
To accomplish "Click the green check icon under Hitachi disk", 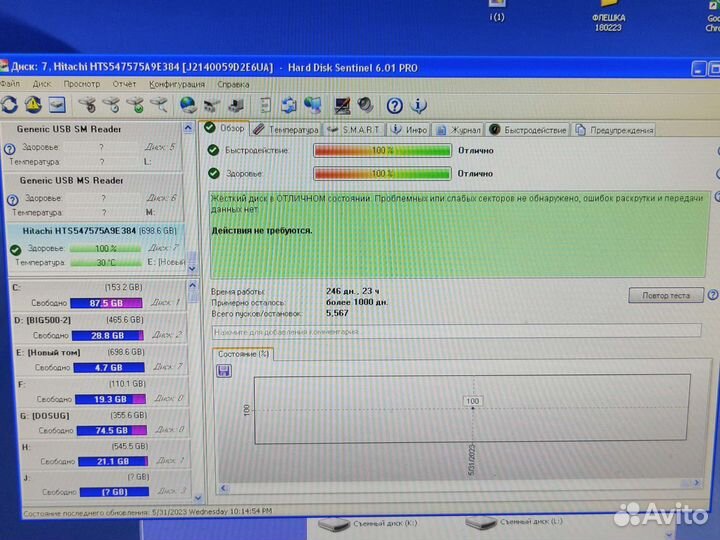I will click(x=16, y=250).
